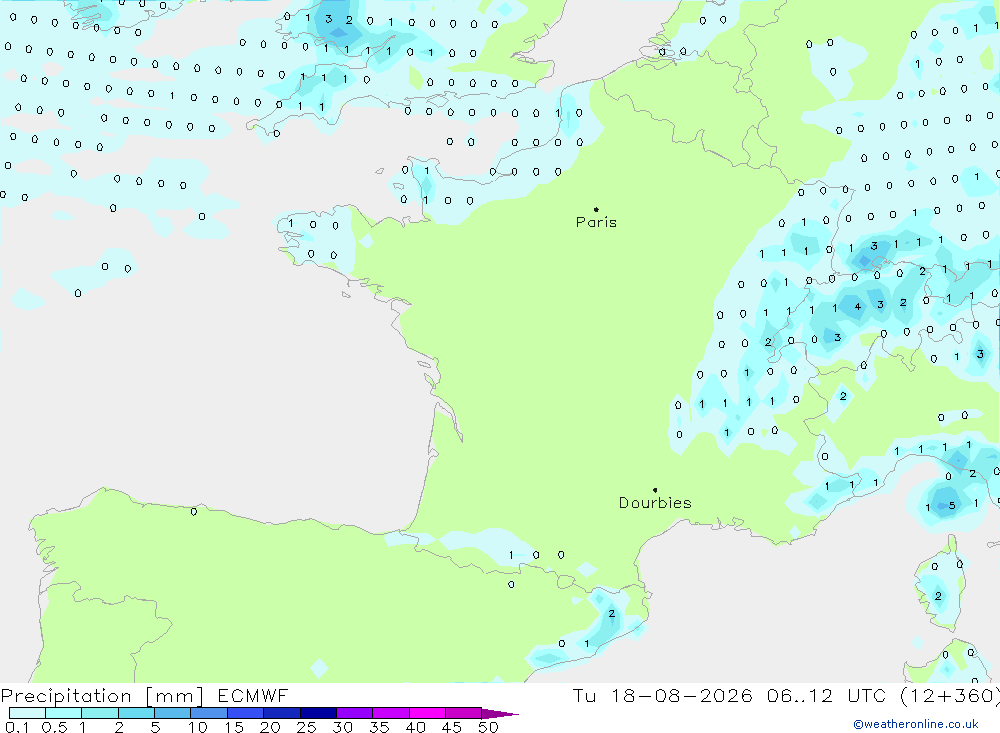This screenshot has width=1000, height=733.
Task: Click the Paris city label
Action: click(x=596, y=222)
